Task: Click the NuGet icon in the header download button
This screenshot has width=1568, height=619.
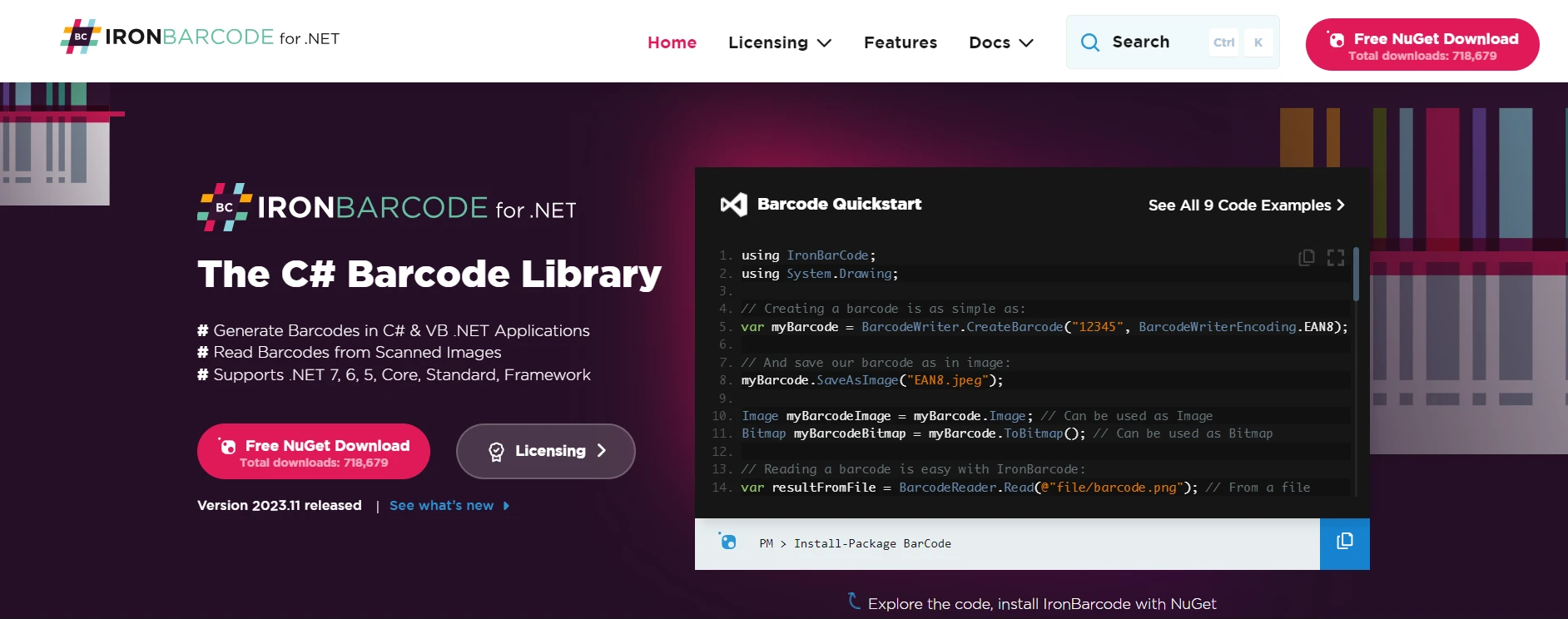Action: tap(1336, 39)
